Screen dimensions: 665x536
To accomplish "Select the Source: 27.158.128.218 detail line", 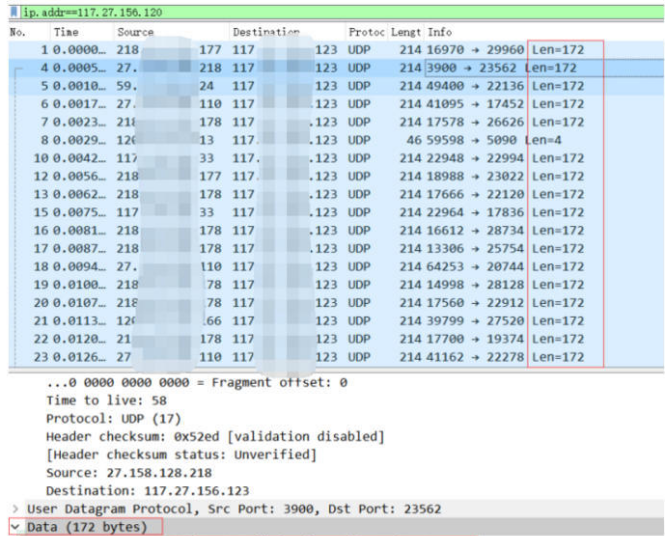I will point(129,472).
